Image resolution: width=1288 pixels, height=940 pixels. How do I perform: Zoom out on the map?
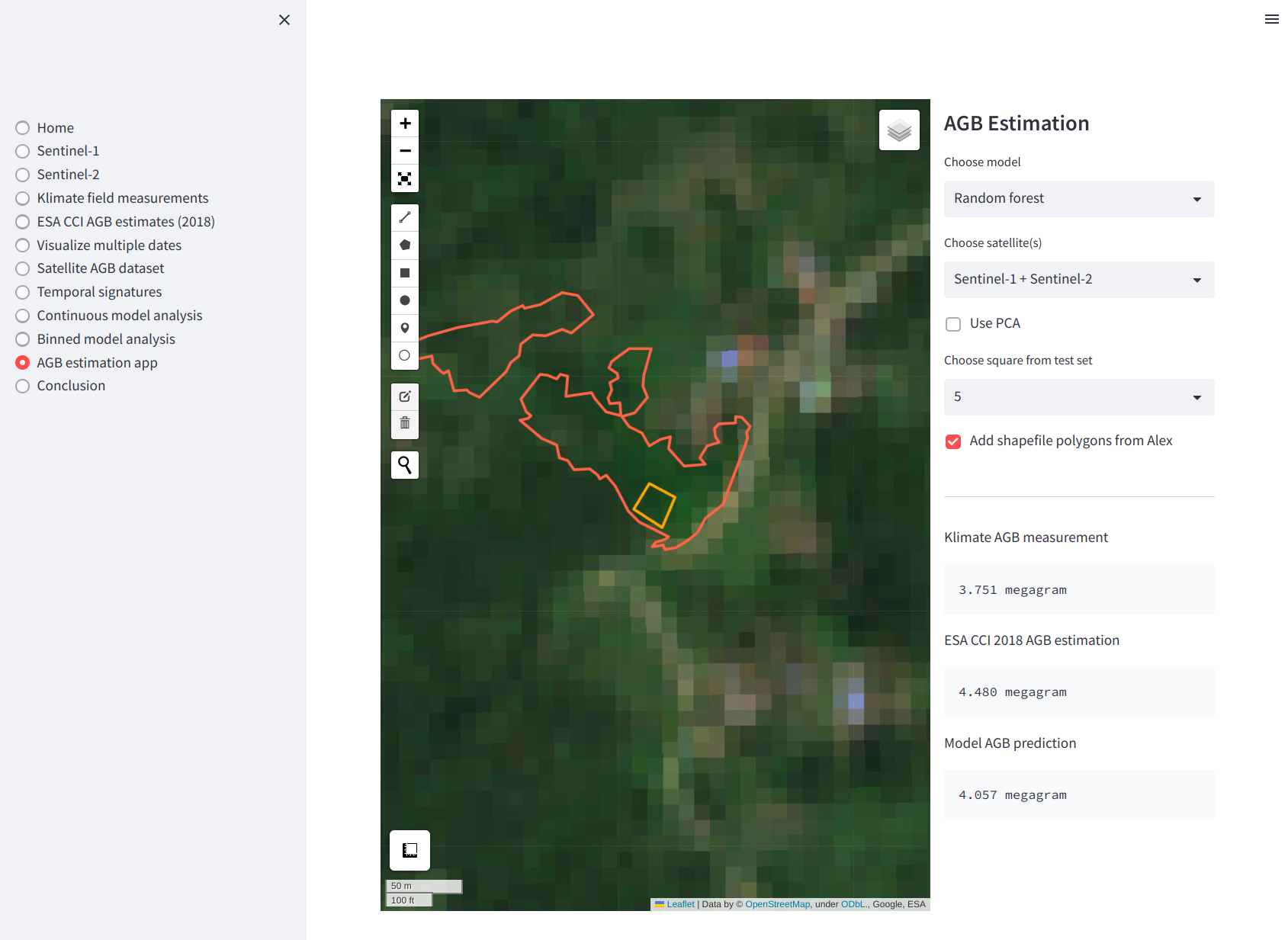(405, 151)
